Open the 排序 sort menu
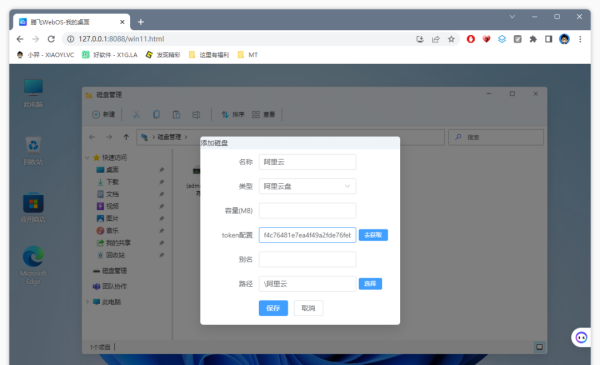The width and height of the screenshot is (600, 365). click(233, 114)
